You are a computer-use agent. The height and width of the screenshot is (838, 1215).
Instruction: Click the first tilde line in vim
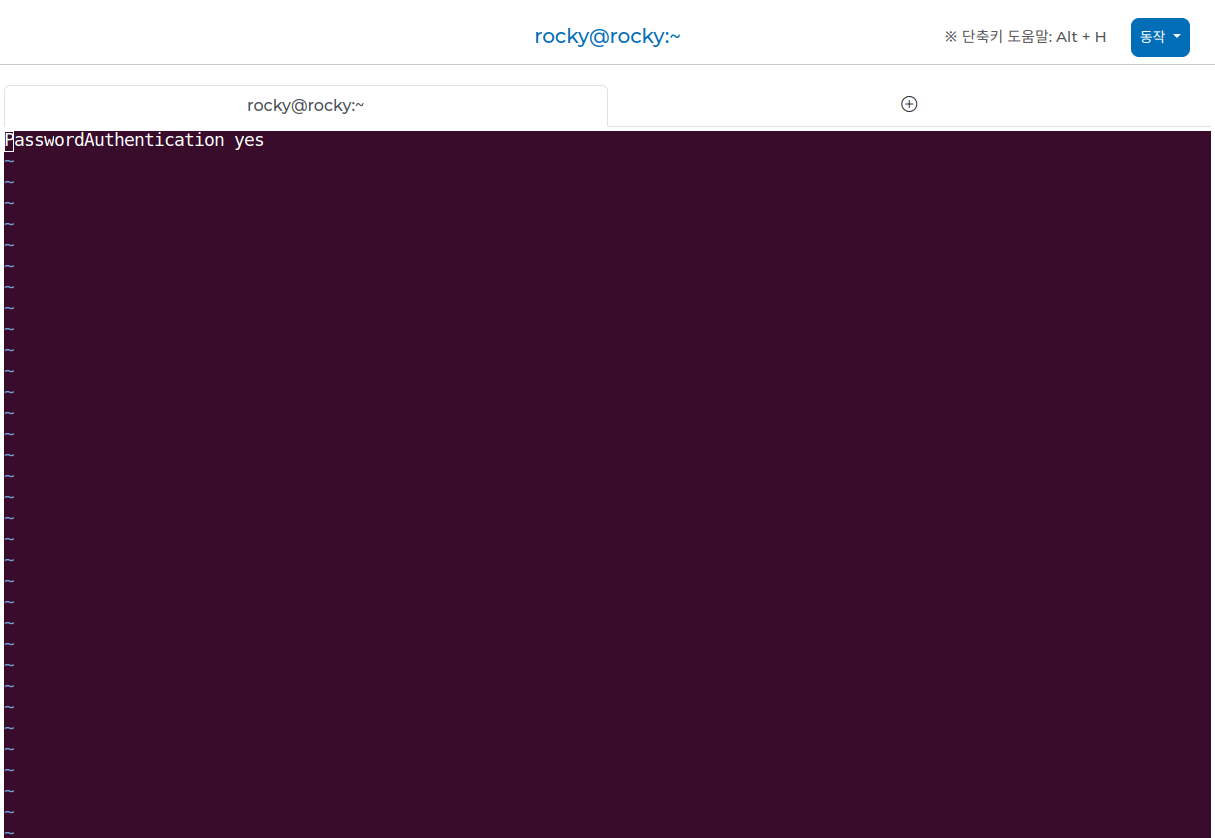tap(8, 161)
